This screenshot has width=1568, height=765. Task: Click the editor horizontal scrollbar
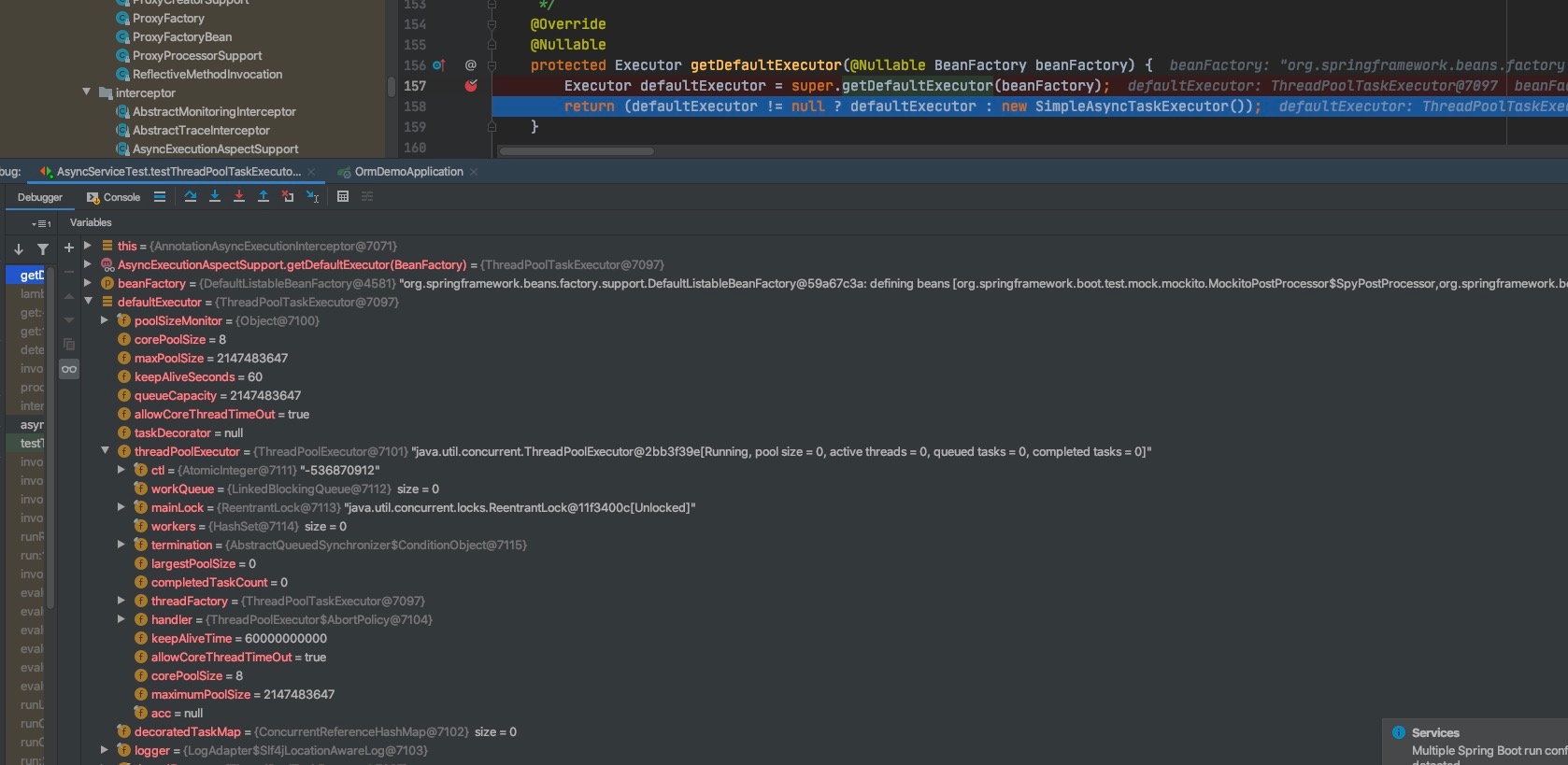pyautogui.click(x=577, y=150)
